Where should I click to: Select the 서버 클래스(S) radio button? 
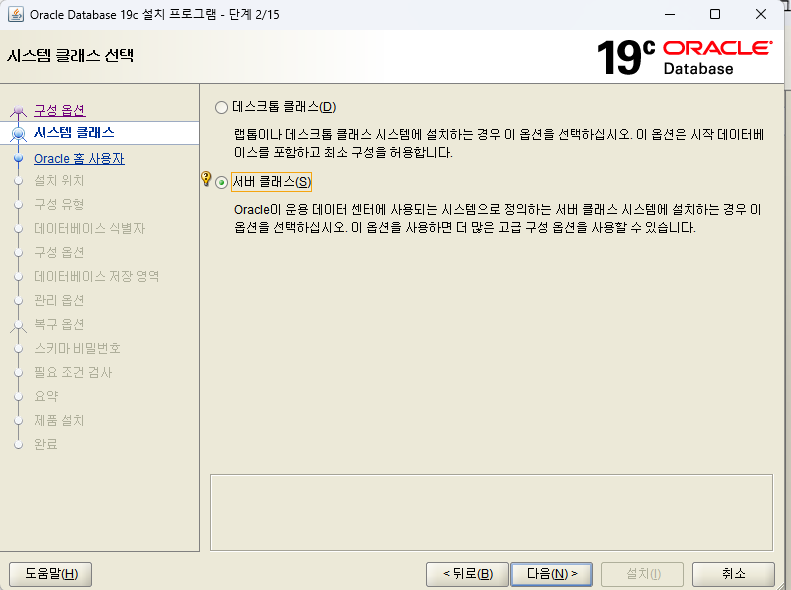click(221, 182)
